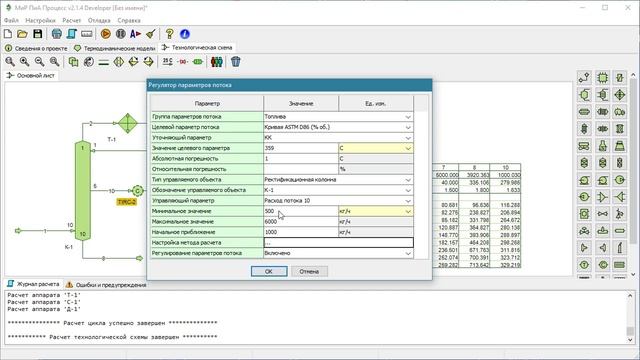The image size is (640, 360).
Task: Pick the circled 'C' controller icon in palette
Action: pos(603,265)
